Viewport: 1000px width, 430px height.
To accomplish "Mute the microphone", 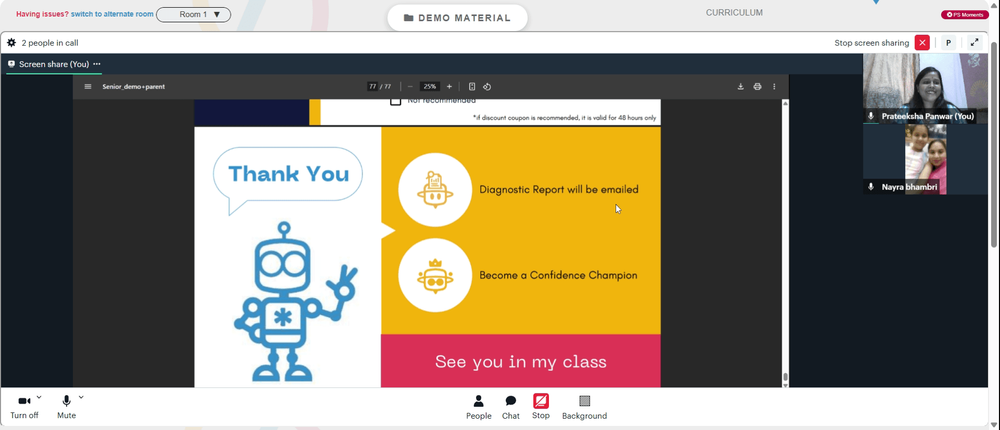I will pyautogui.click(x=66, y=406).
